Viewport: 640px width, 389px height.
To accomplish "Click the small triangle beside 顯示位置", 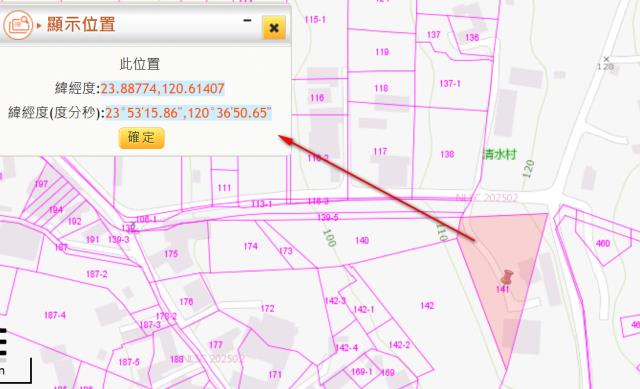I will point(39,25).
